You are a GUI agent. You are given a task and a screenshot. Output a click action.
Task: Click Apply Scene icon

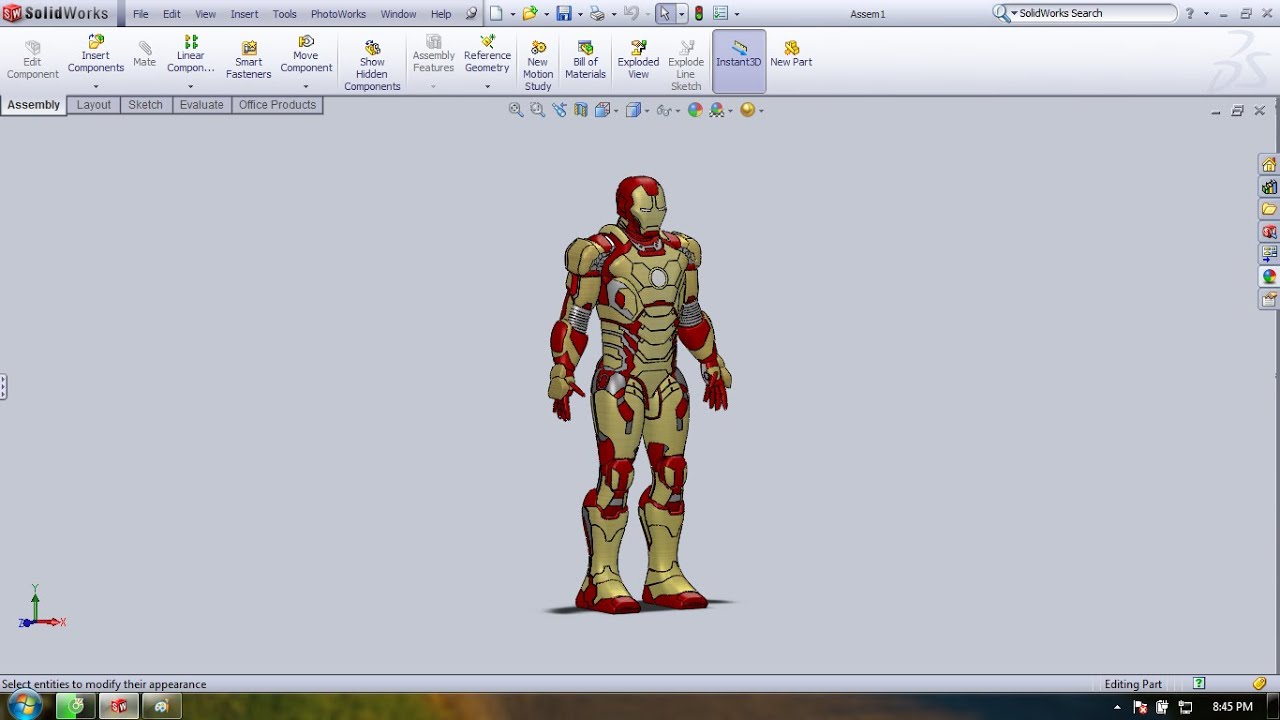click(716, 110)
